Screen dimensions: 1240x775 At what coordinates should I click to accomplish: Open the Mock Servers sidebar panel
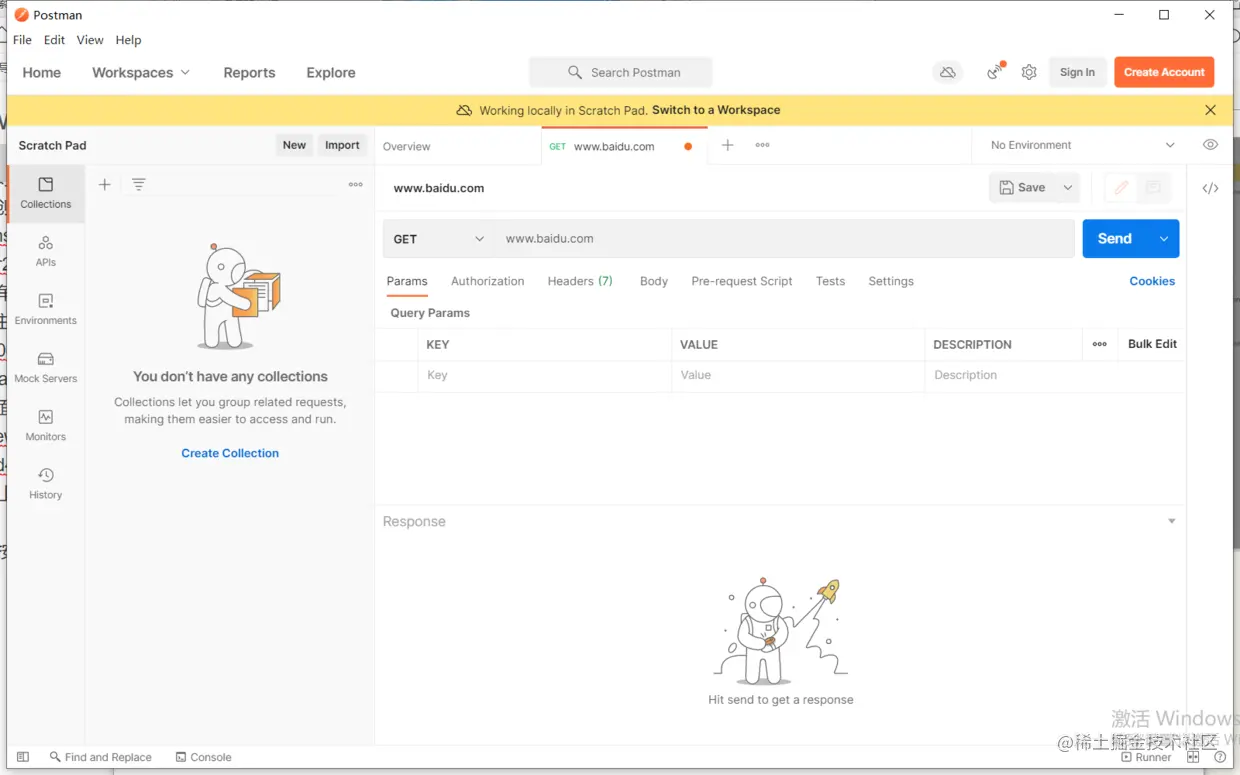[x=46, y=367]
